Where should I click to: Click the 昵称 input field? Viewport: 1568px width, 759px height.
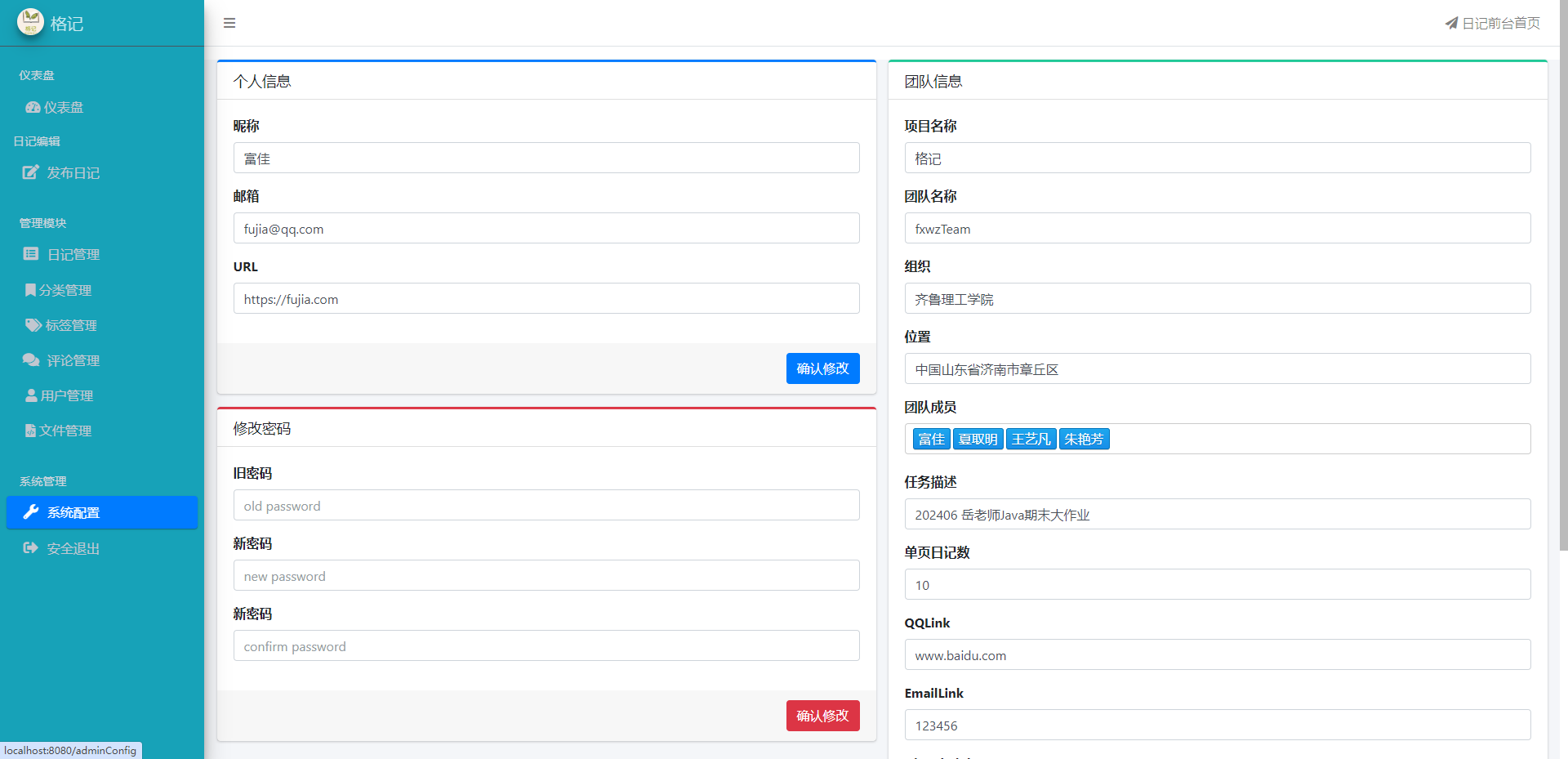546,158
